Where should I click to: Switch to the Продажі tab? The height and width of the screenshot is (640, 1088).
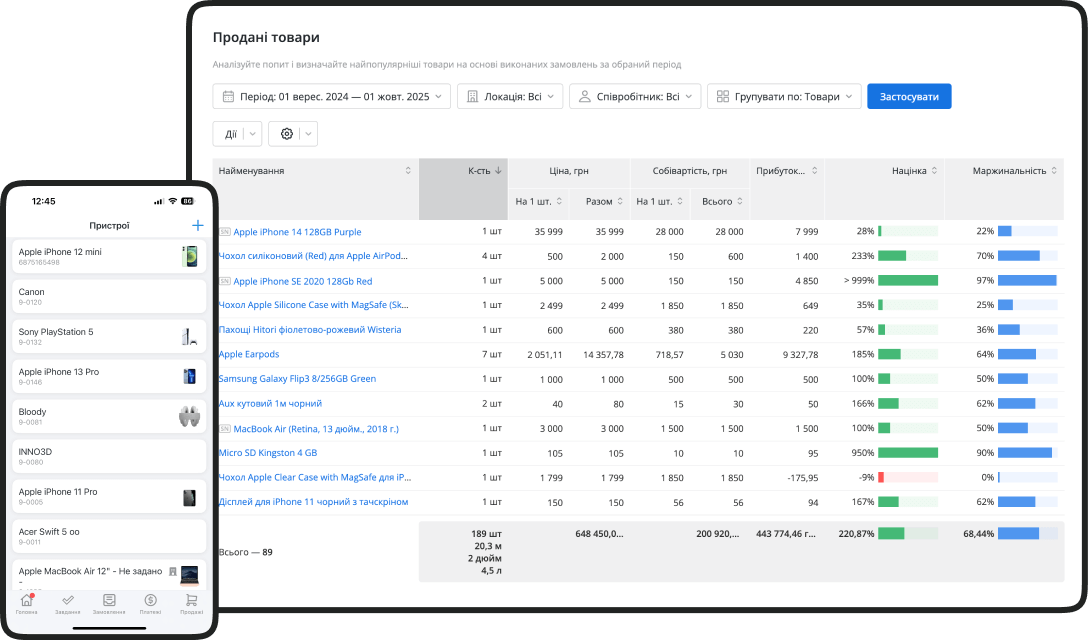coord(190,600)
